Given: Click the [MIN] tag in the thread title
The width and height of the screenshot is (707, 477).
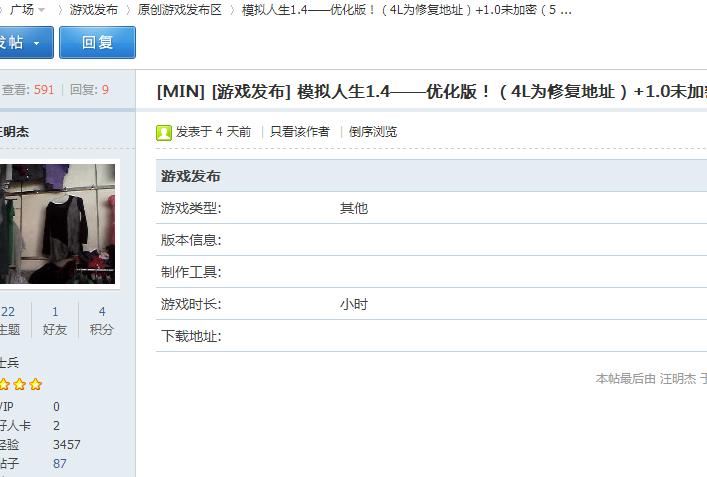Looking at the screenshot, I should click(x=181, y=92).
